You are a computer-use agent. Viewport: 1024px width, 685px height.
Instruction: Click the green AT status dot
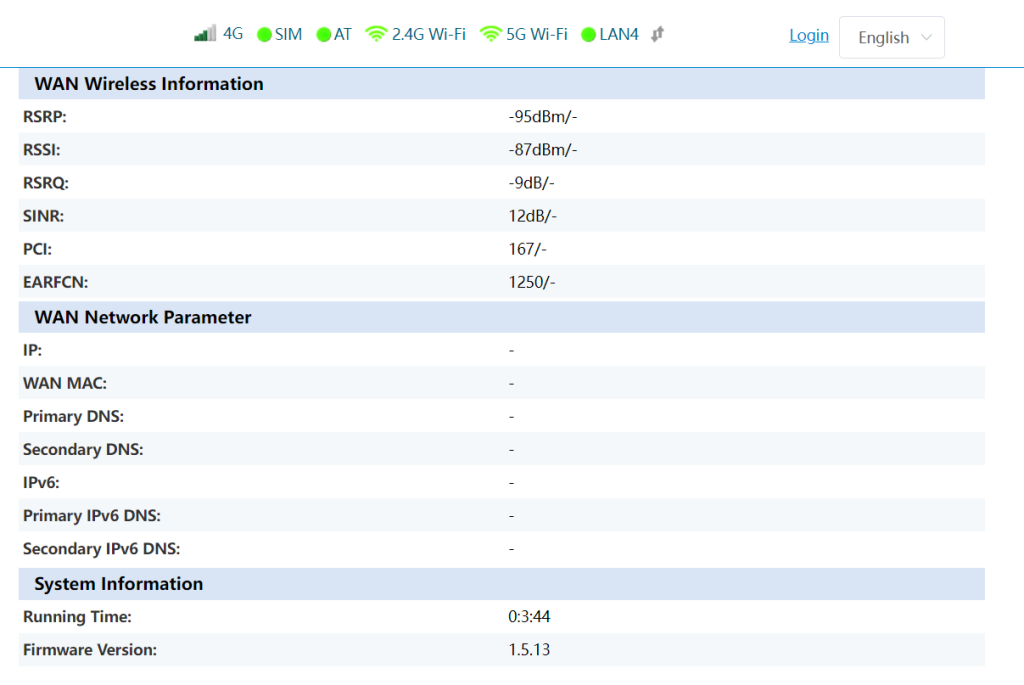click(x=323, y=35)
